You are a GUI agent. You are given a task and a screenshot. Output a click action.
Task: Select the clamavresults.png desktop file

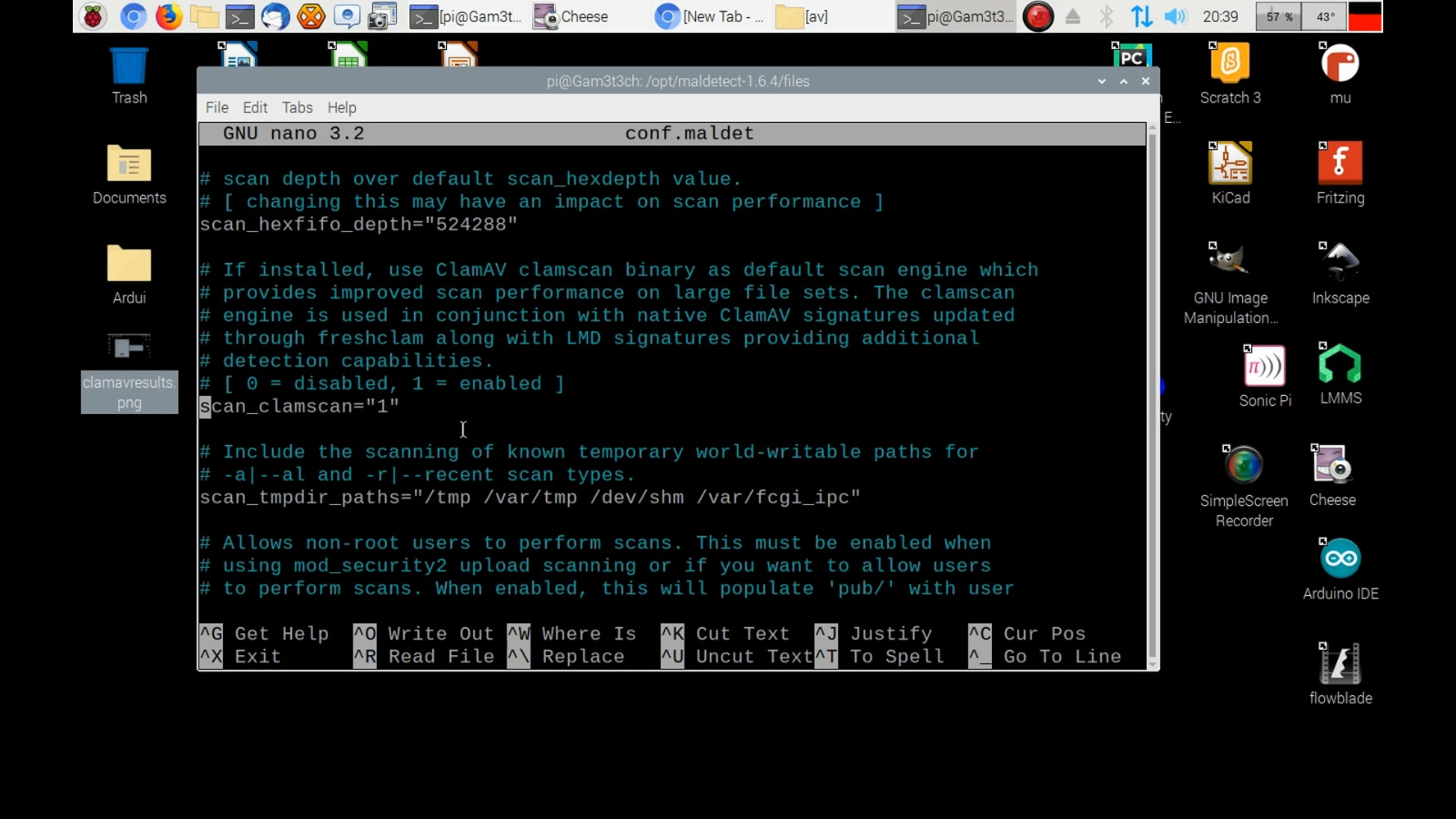[x=129, y=372]
